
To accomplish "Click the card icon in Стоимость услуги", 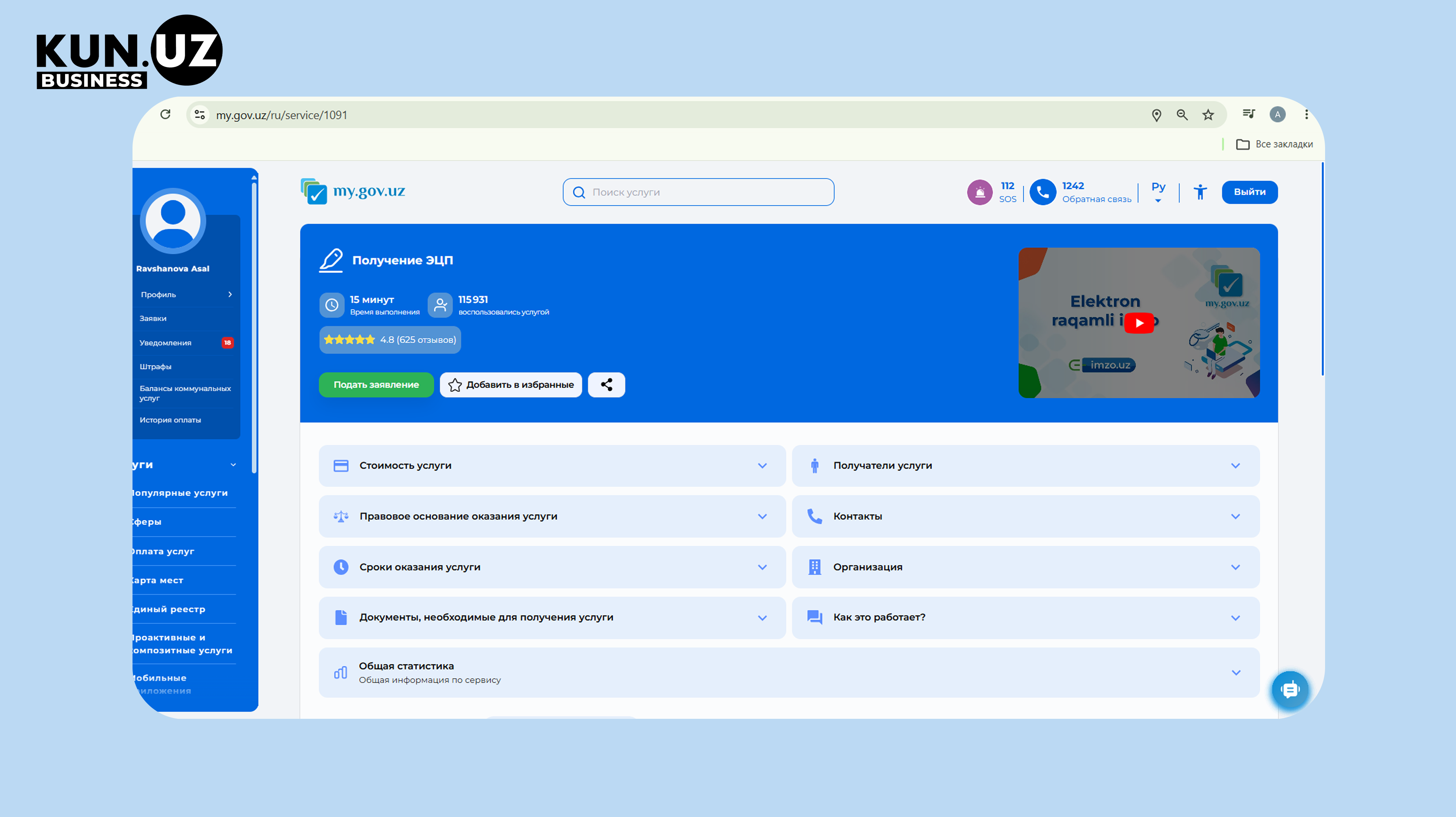I will point(341,466).
